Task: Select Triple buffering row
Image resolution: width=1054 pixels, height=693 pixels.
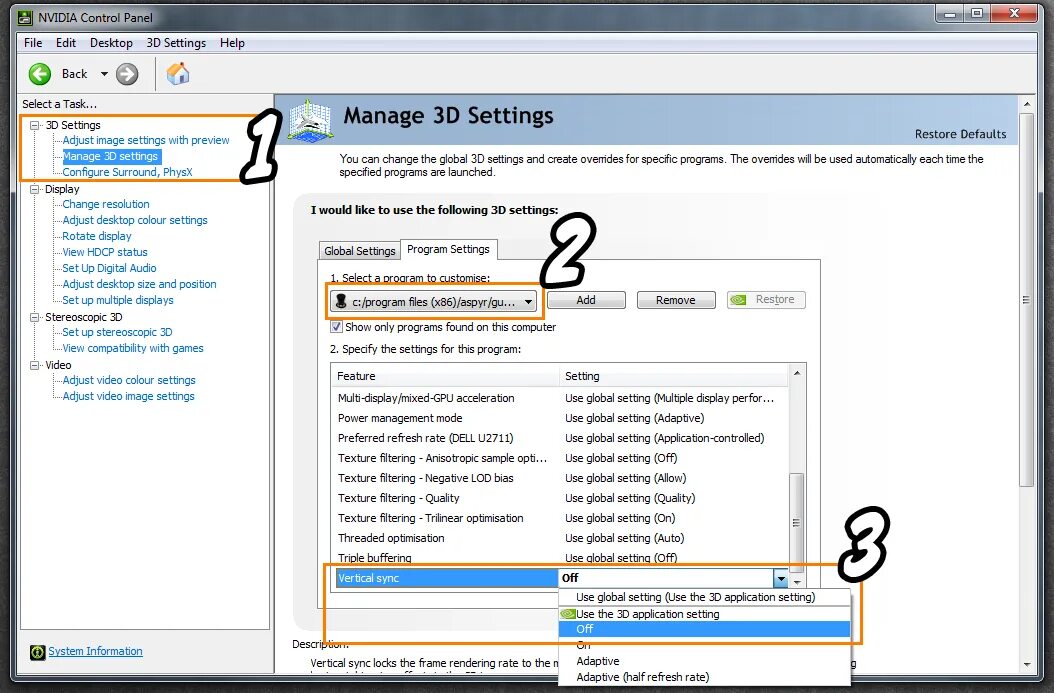Action: (x=559, y=557)
